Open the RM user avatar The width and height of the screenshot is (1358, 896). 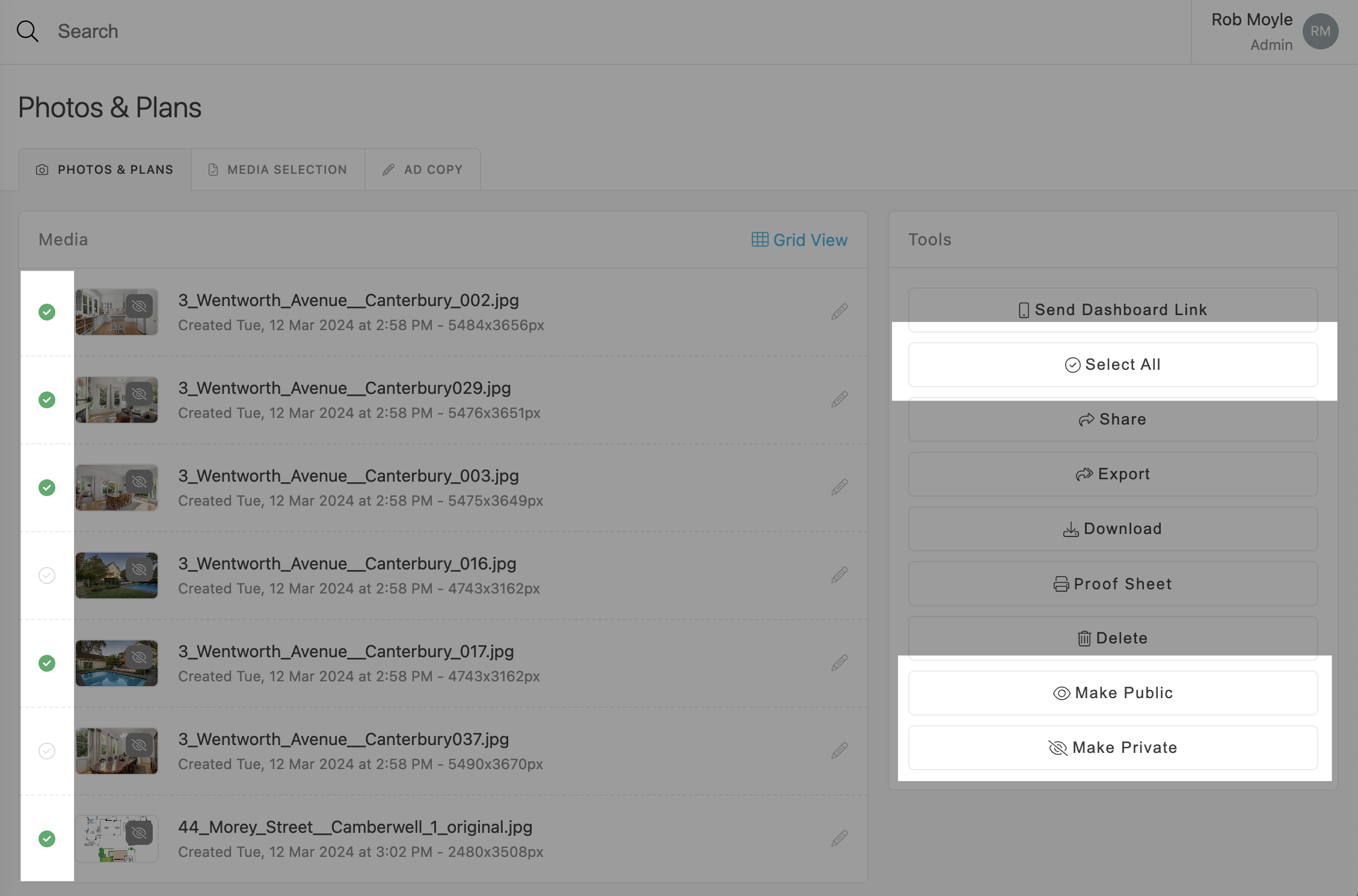[1320, 31]
